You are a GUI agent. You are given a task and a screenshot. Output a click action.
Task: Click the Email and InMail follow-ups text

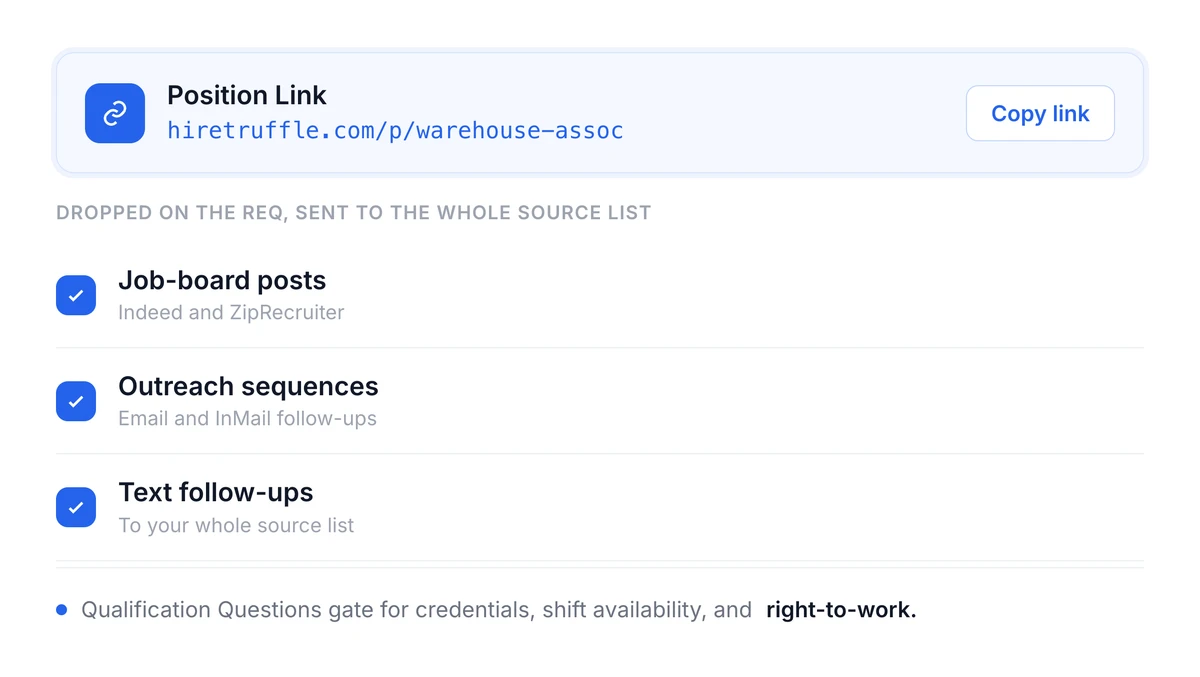pos(247,419)
